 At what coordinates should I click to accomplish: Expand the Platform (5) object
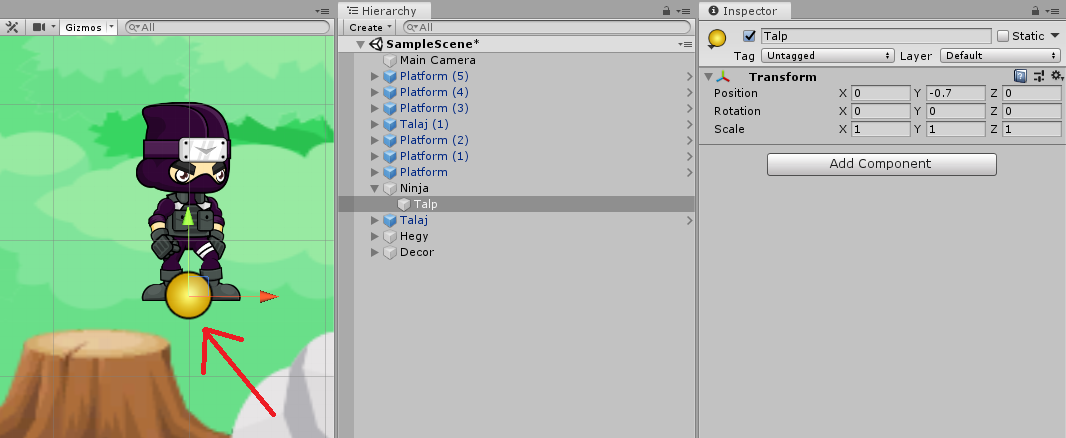point(375,76)
